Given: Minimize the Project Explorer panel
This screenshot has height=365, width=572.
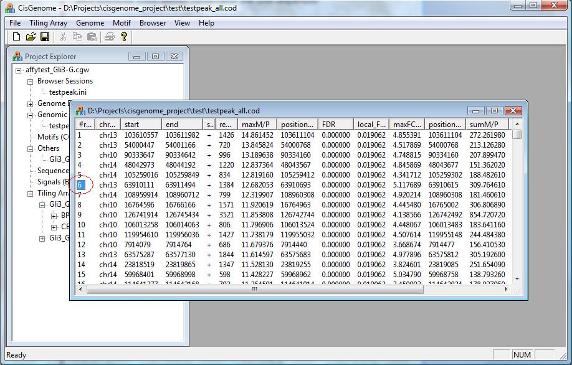Looking at the screenshot, I should click(x=137, y=57).
